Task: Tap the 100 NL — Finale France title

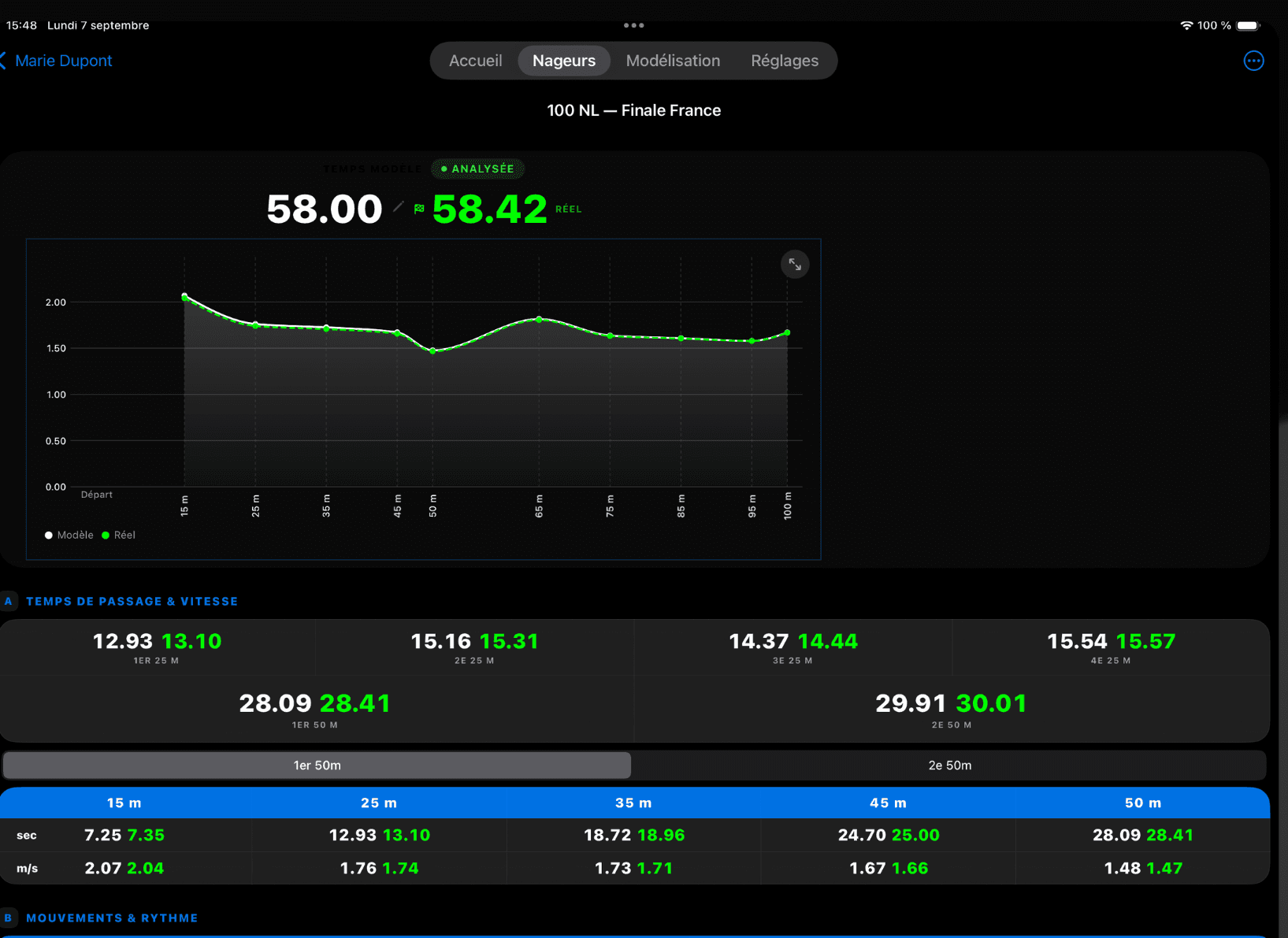Action: (634, 110)
